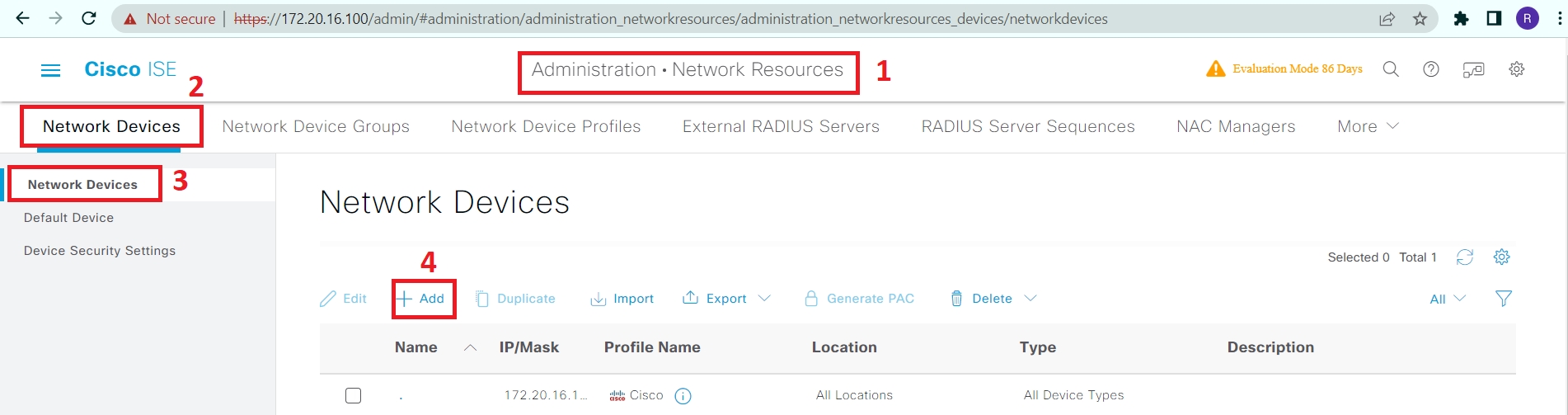
Task: Switch to Network Devices tab
Action: pyautogui.click(x=111, y=126)
